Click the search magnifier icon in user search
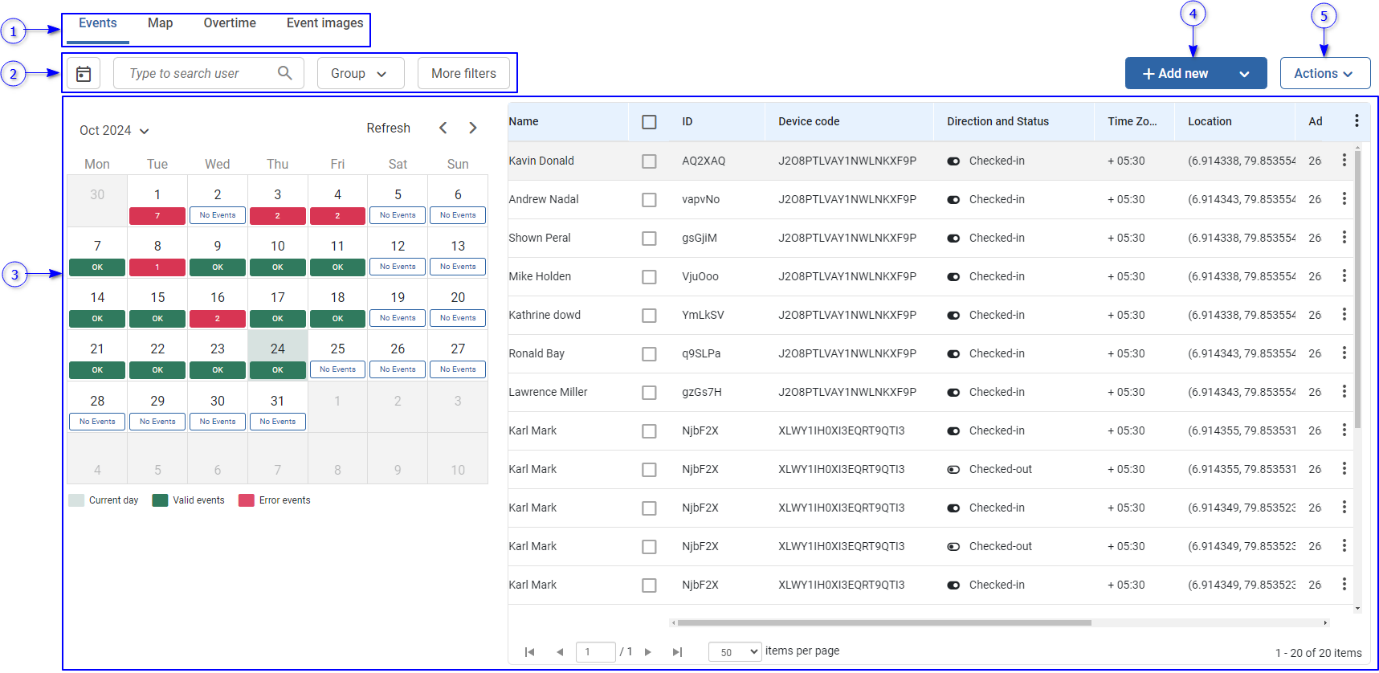The image size is (1379, 673). tap(285, 73)
